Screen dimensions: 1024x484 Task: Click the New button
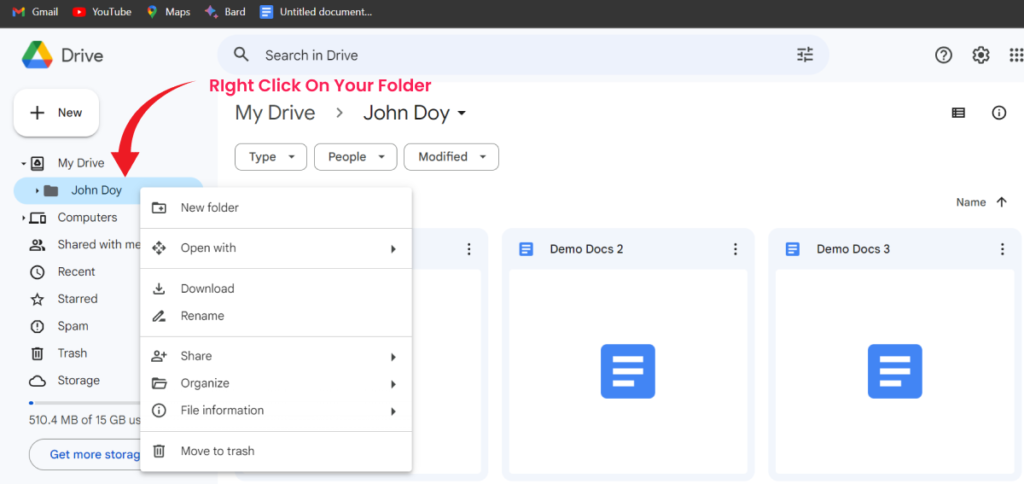(56, 113)
